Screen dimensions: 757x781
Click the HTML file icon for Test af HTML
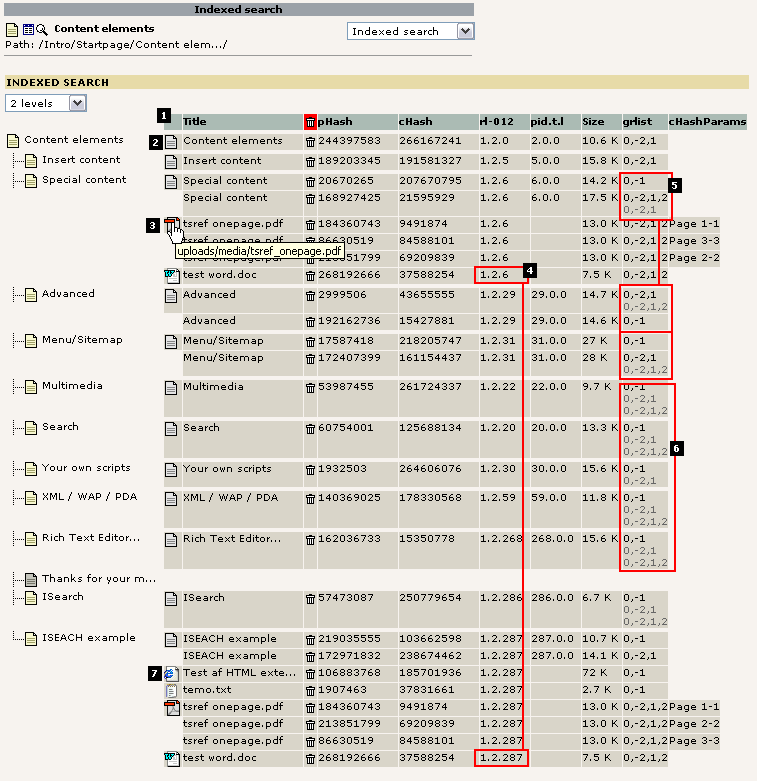pyautogui.click(x=171, y=674)
